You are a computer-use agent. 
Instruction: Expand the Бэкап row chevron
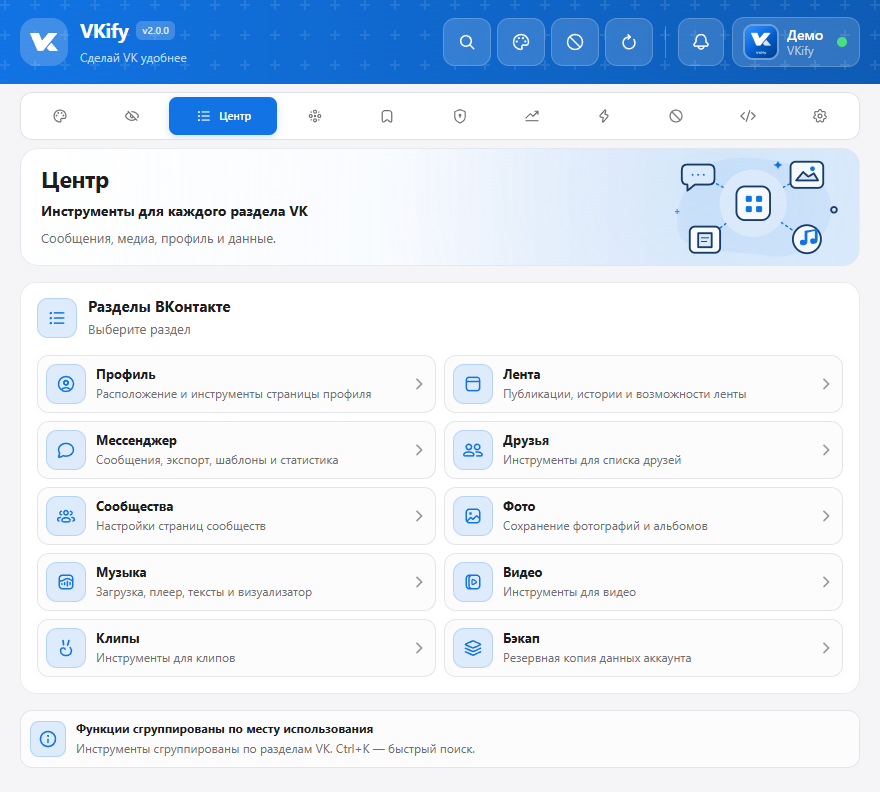click(x=826, y=648)
